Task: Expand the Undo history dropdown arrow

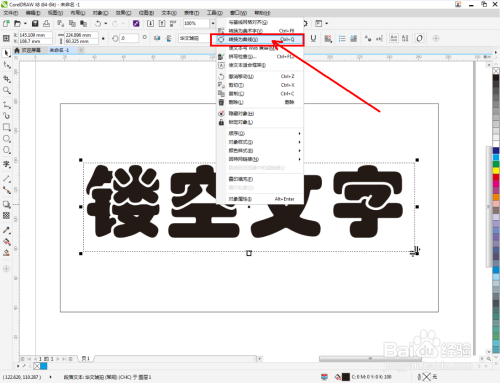Action: click(x=106, y=23)
